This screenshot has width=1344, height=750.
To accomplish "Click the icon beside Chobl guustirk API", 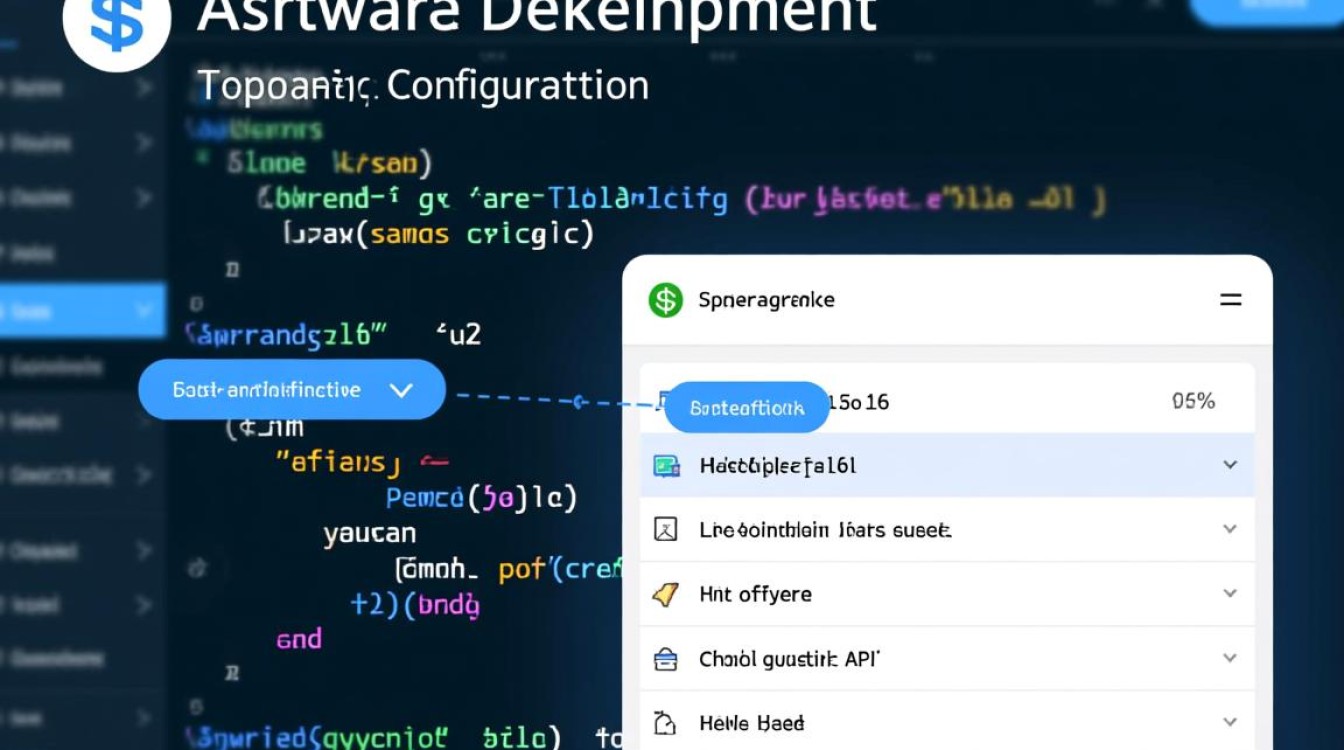I will tap(666, 659).
